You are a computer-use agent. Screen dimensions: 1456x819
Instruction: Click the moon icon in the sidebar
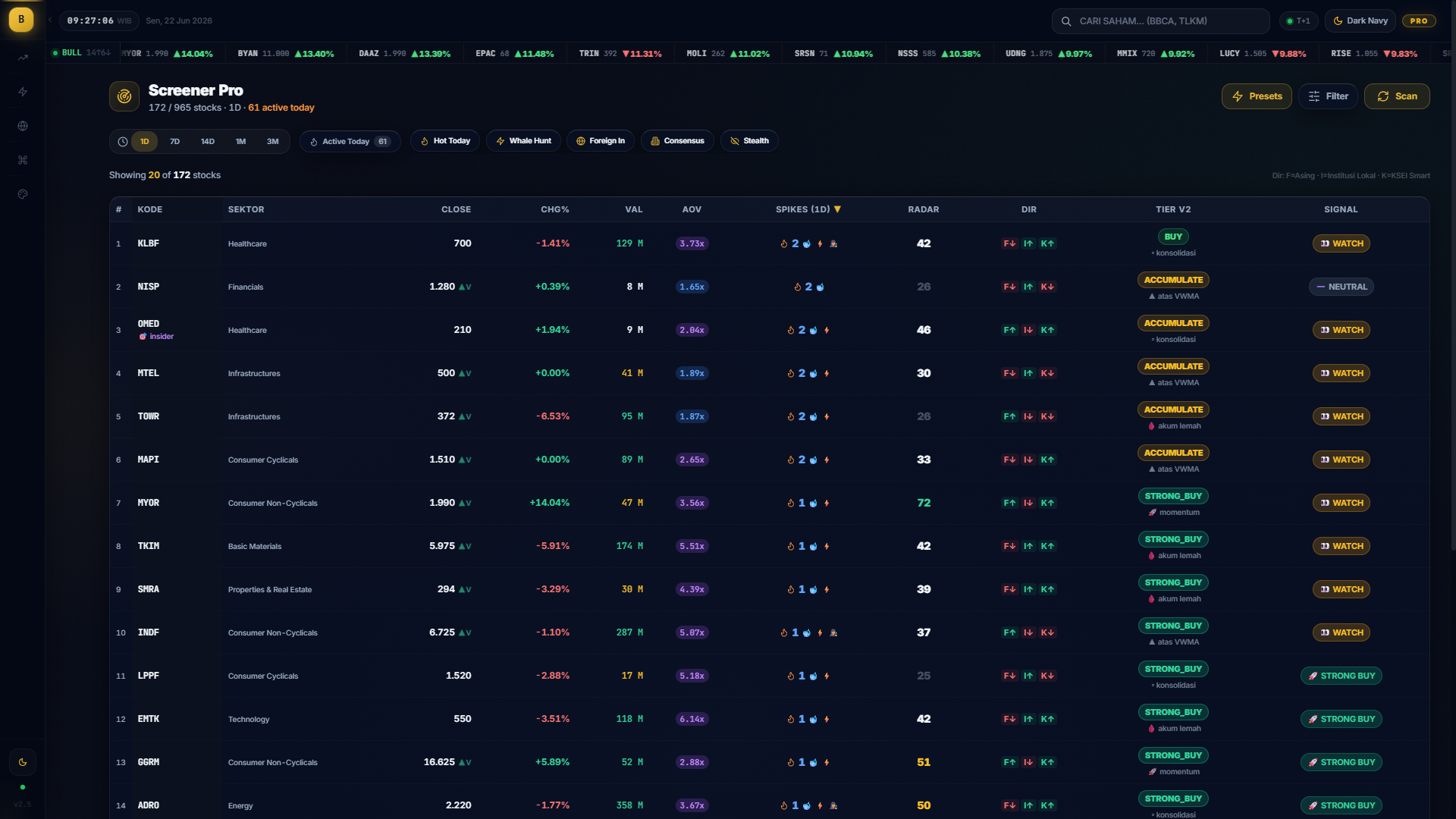coord(23,762)
